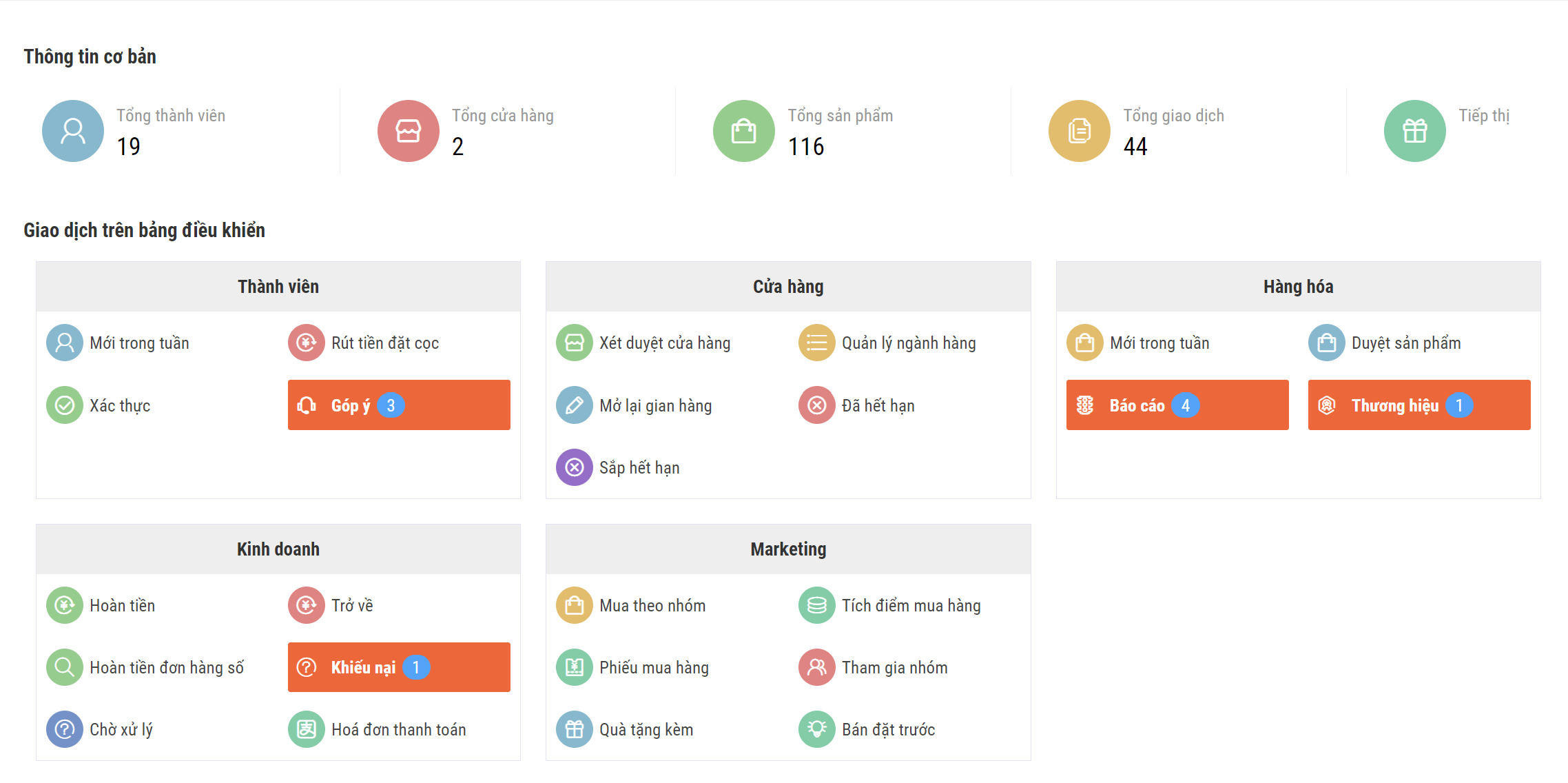Click the Tổng cửa hàng store icon

[409, 131]
